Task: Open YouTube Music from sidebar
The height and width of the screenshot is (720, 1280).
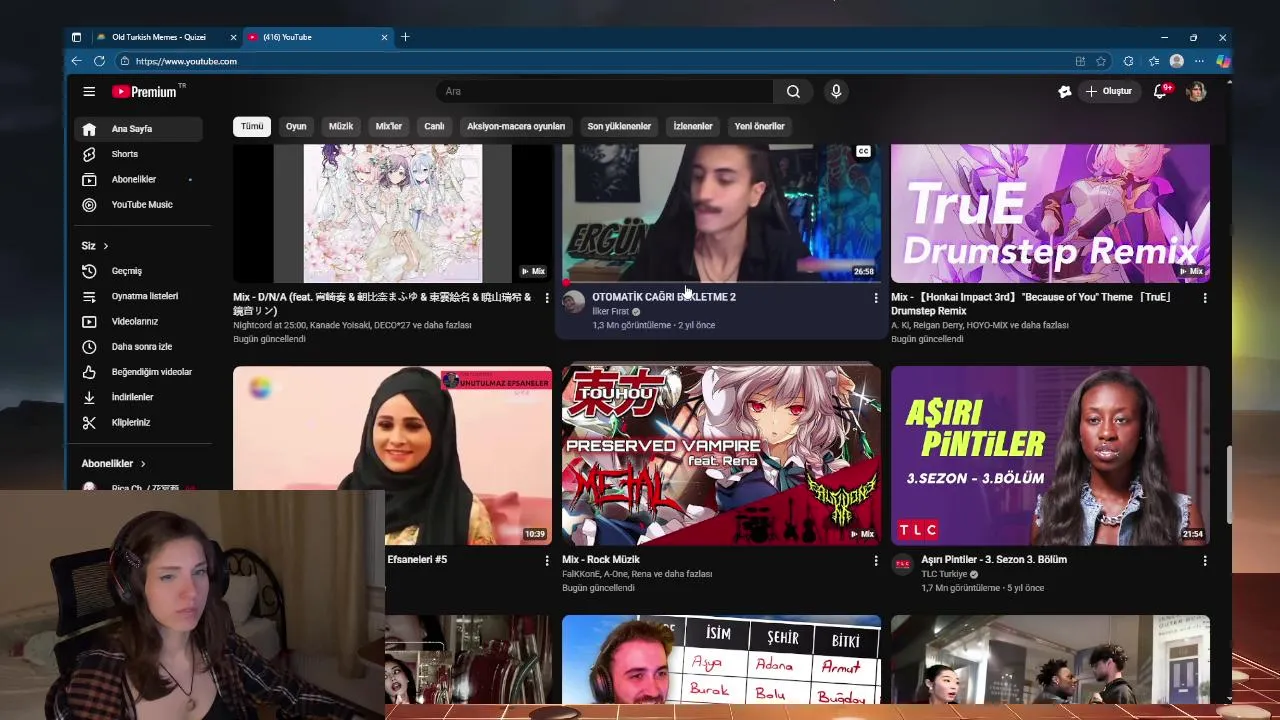Action: point(138,204)
